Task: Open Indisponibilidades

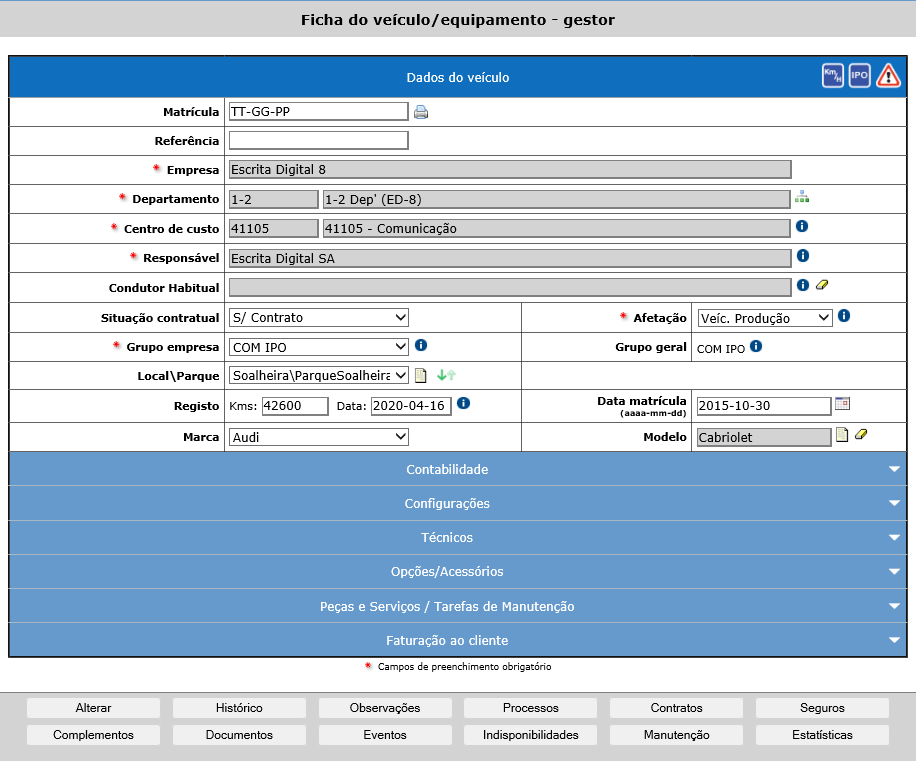Action: 530,735
